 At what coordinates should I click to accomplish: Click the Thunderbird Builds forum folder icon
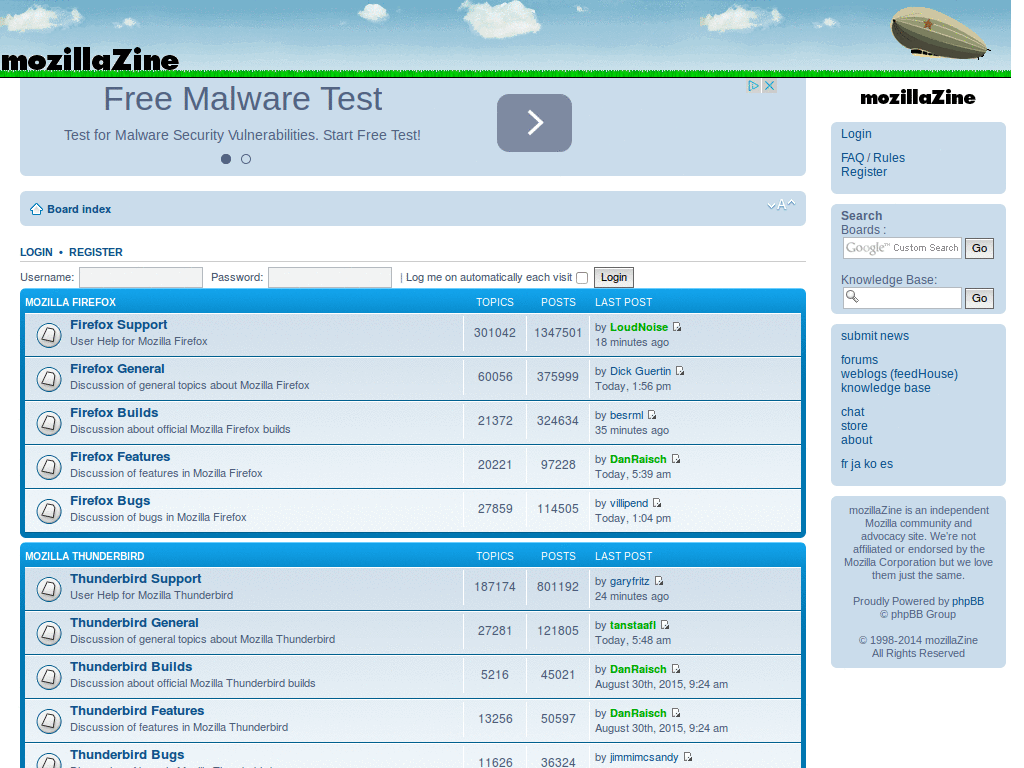48,677
